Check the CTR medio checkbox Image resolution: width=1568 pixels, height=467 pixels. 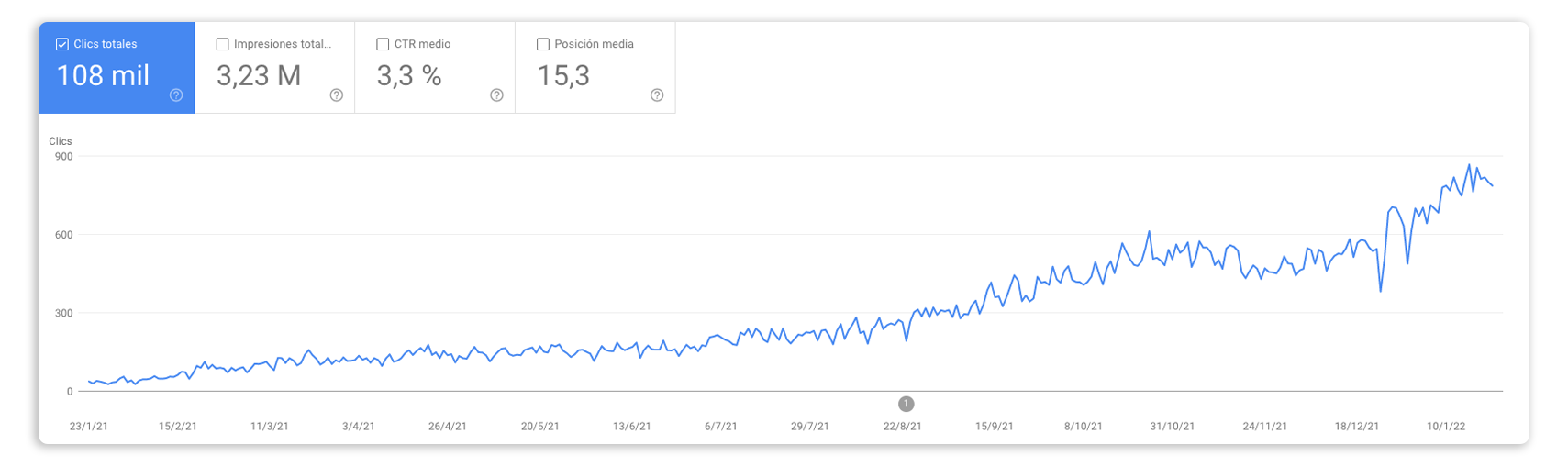pos(383,44)
